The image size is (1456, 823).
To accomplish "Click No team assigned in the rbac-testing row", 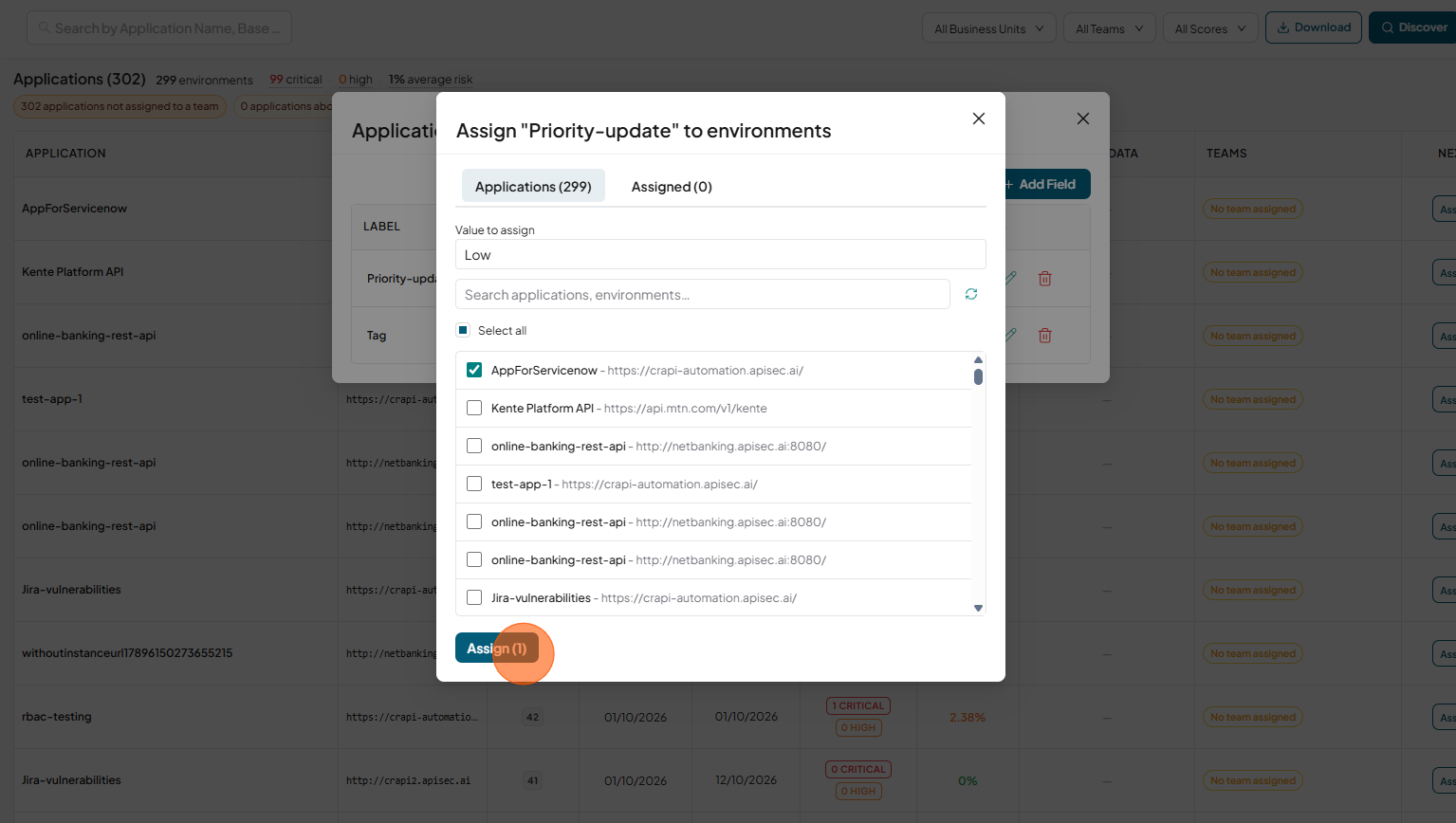I will point(1253,718).
